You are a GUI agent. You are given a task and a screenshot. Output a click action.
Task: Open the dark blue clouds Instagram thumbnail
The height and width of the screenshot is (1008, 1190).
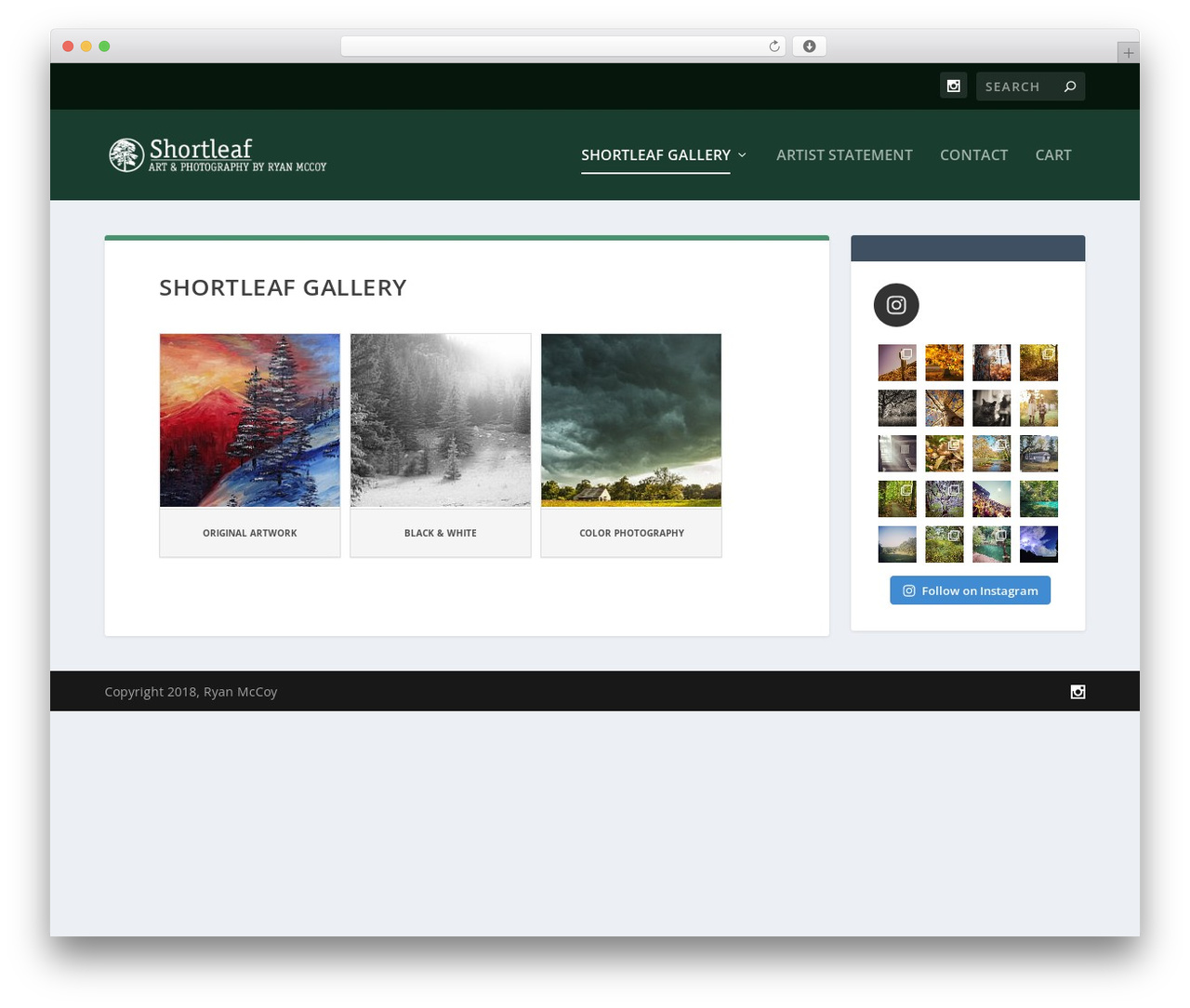[x=1038, y=545]
